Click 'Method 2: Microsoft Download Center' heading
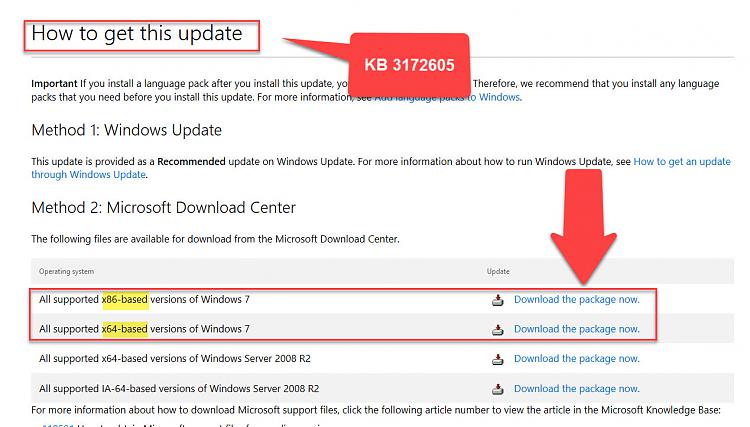This screenshot has height=427, width=750. [x=164, y=208]
